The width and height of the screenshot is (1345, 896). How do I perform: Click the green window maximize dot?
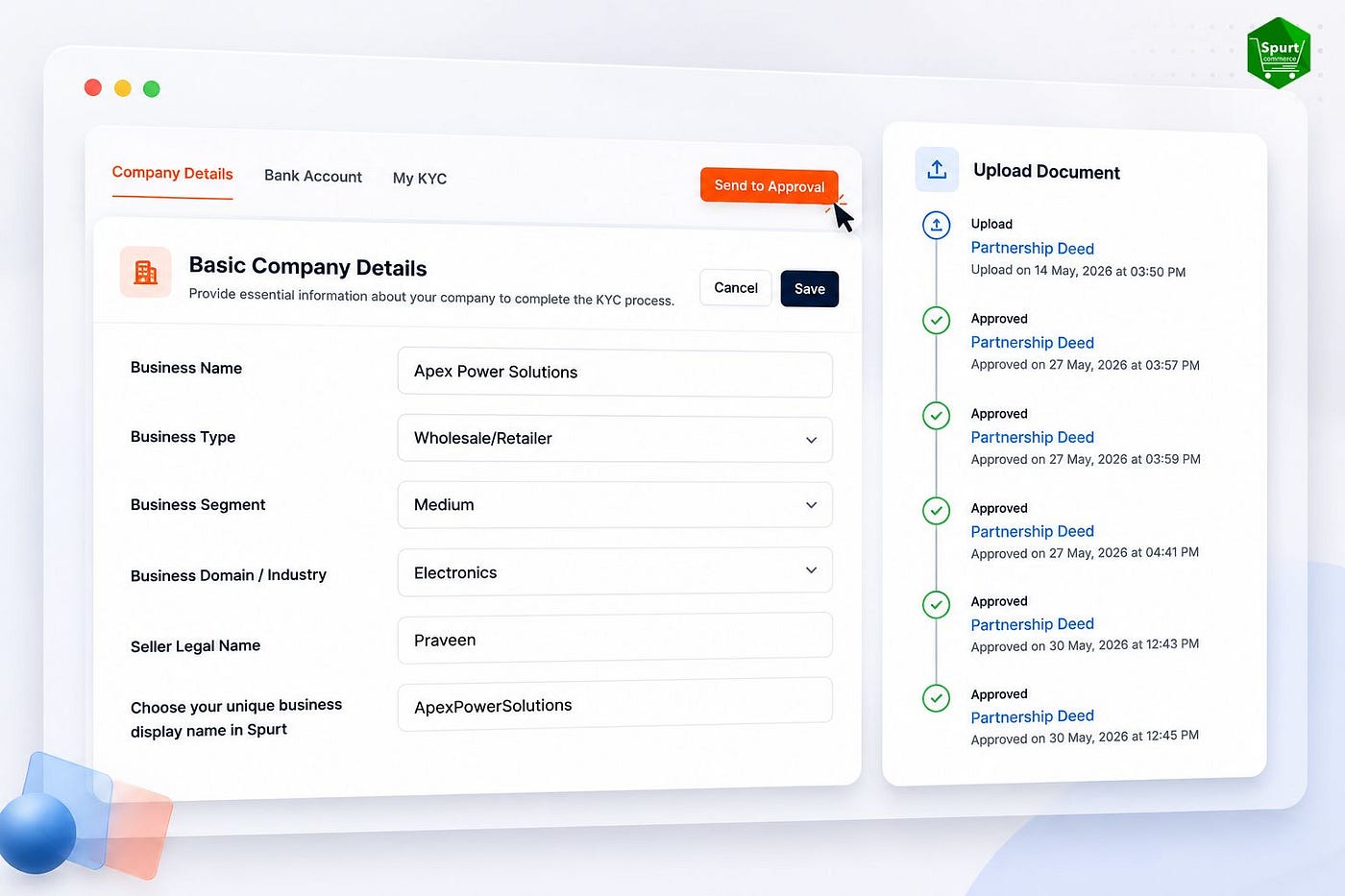click(x=151, y=89)
